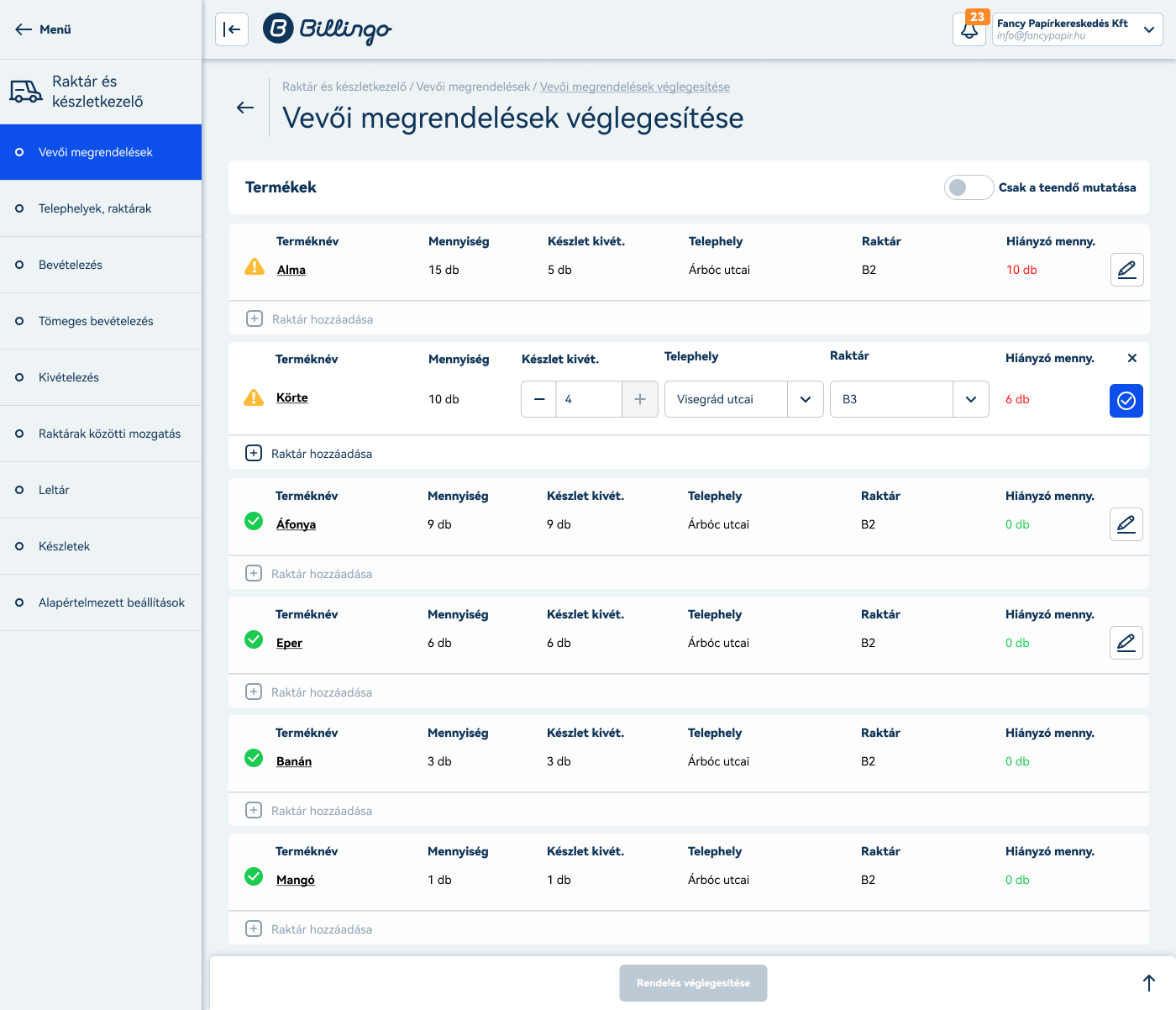Add a warehouse under Eper
Screen dimensions: 1176x1010
(x=308, y=692)
